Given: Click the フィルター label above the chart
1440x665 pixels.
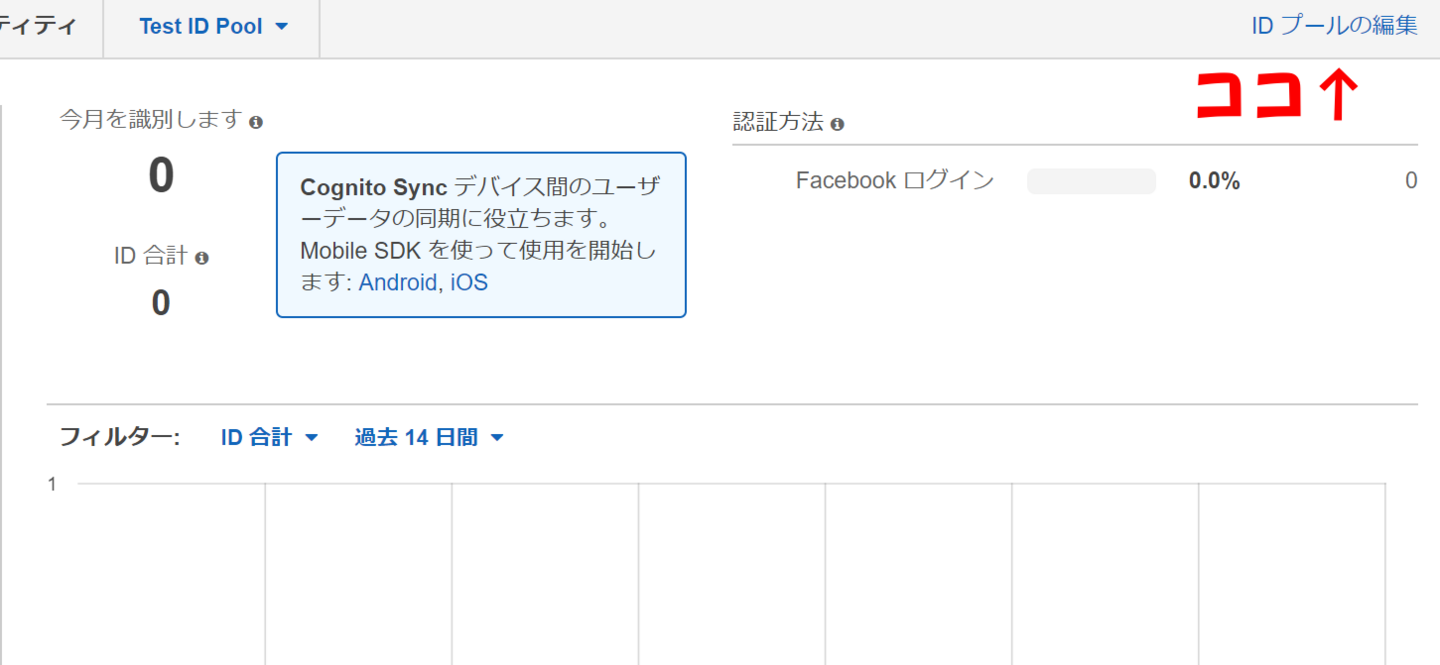Looking at the screenshot, I should 119,437.
